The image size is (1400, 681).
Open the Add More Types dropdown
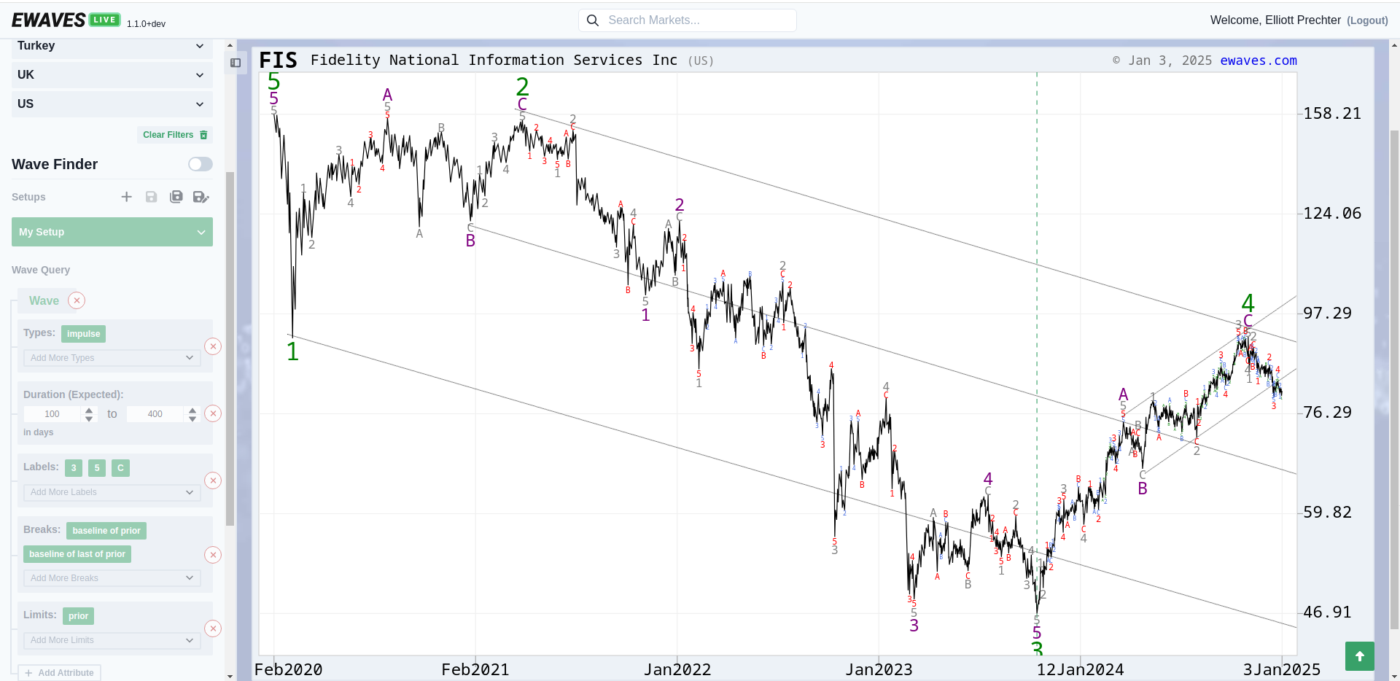[x=111, y=357]
